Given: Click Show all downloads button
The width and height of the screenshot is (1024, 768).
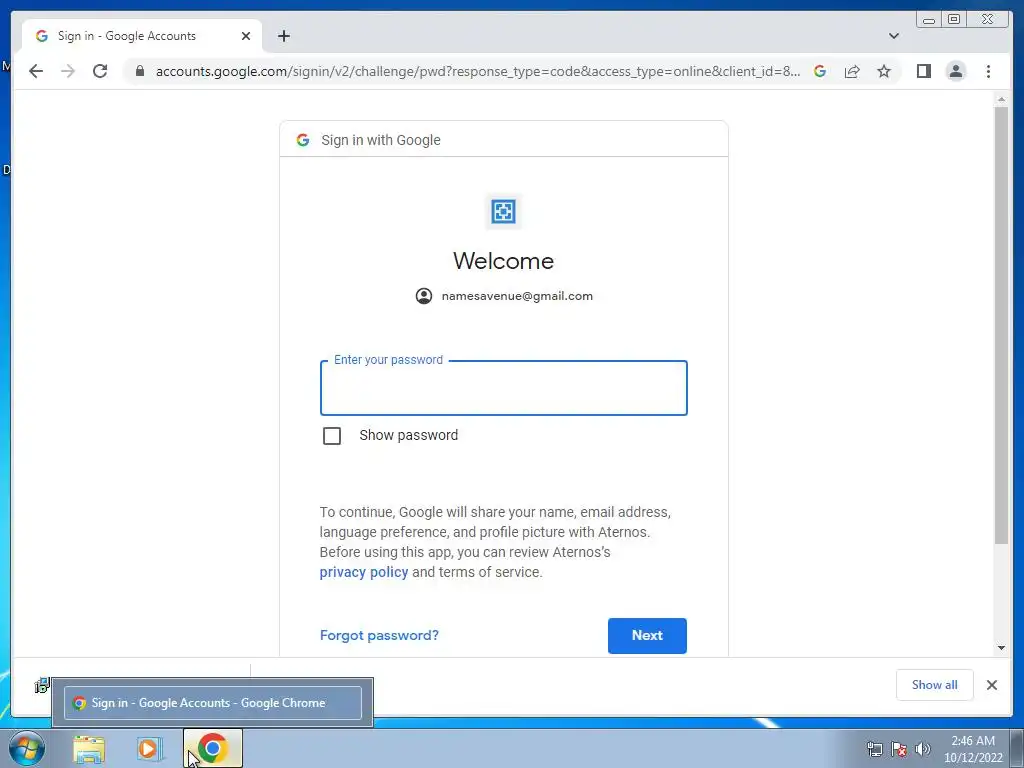Looking at the screenshot, I should (935, 684).
